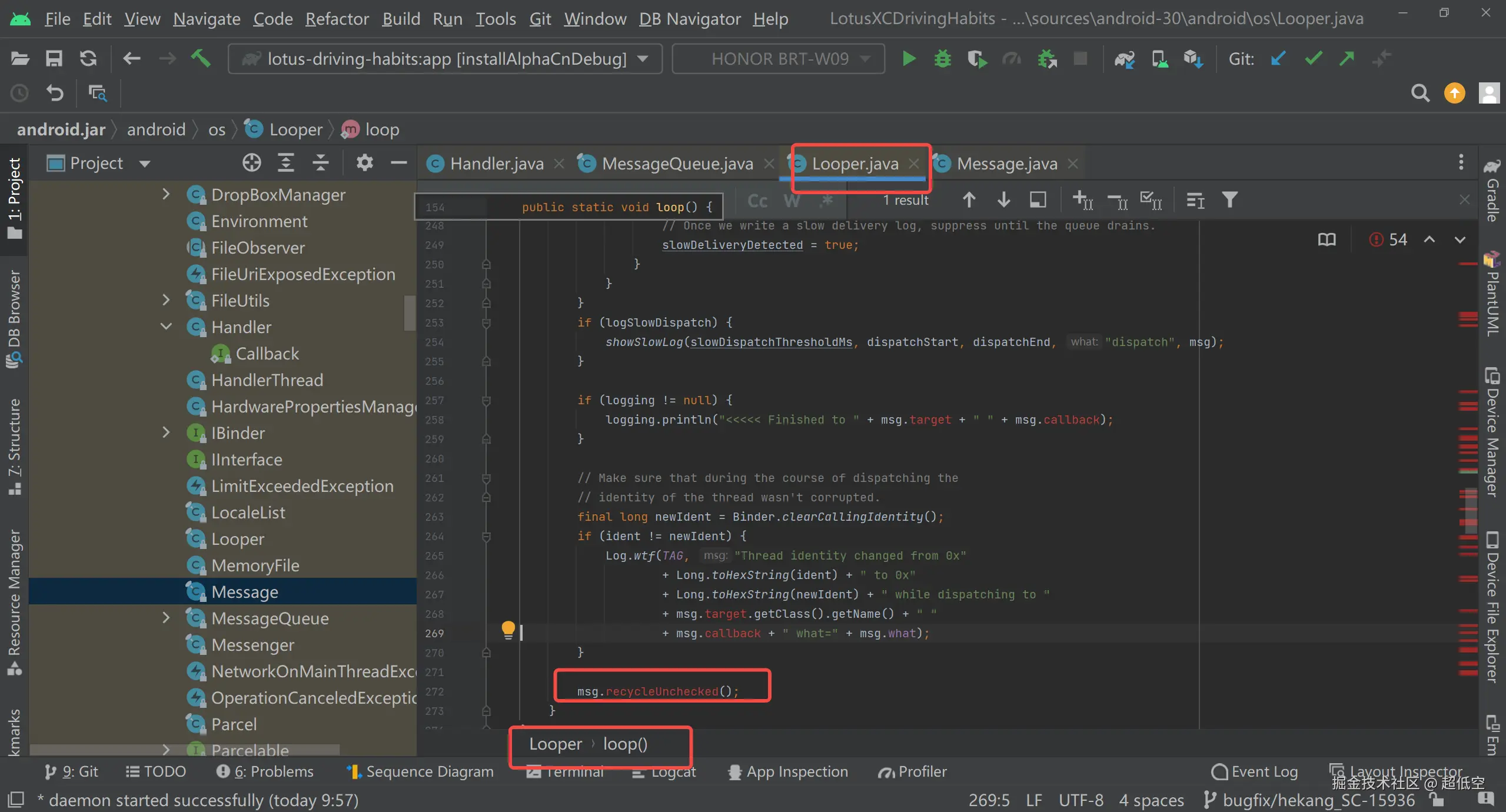
Task: Expand the MessageQueue tree node
Action: point(167,618)
